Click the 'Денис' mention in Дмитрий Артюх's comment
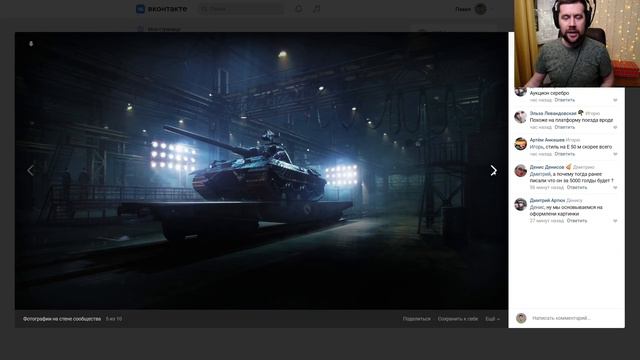 537,207
